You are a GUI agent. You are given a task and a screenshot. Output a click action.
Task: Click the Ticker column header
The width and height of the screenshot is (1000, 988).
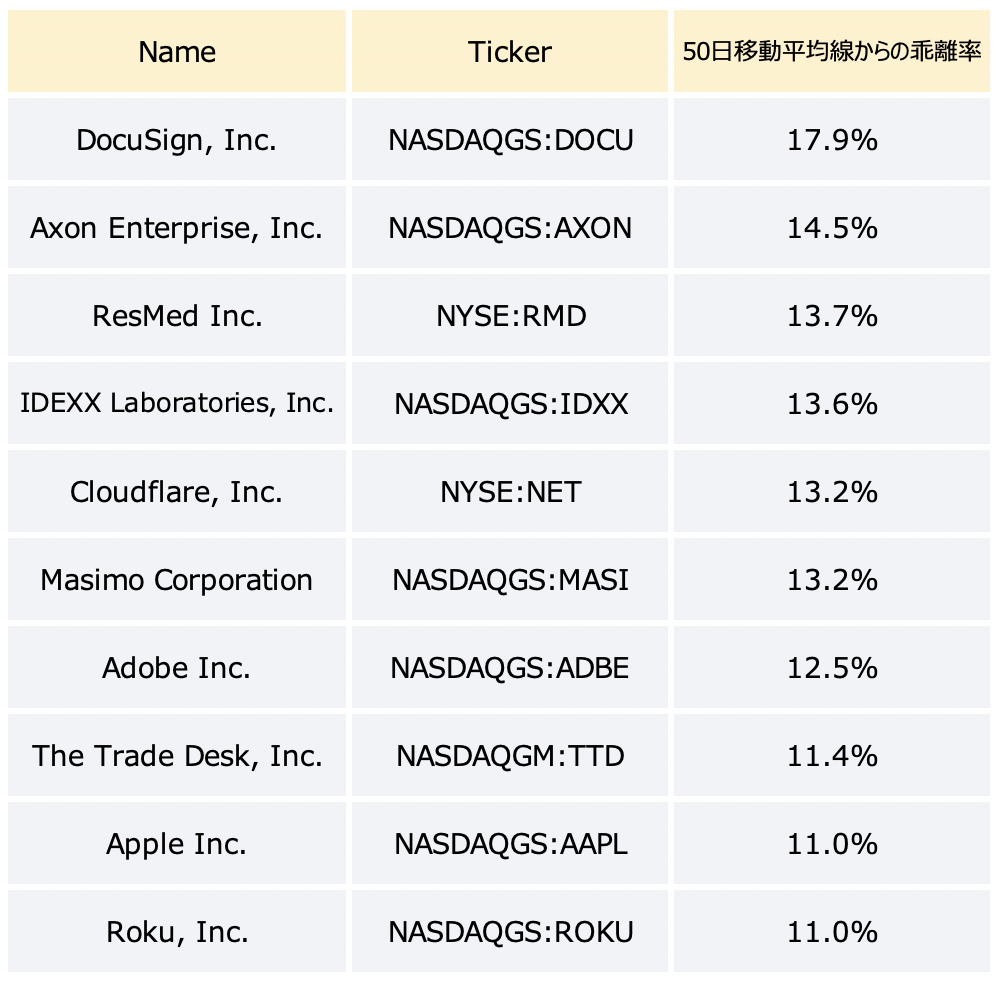pos(510,51)
